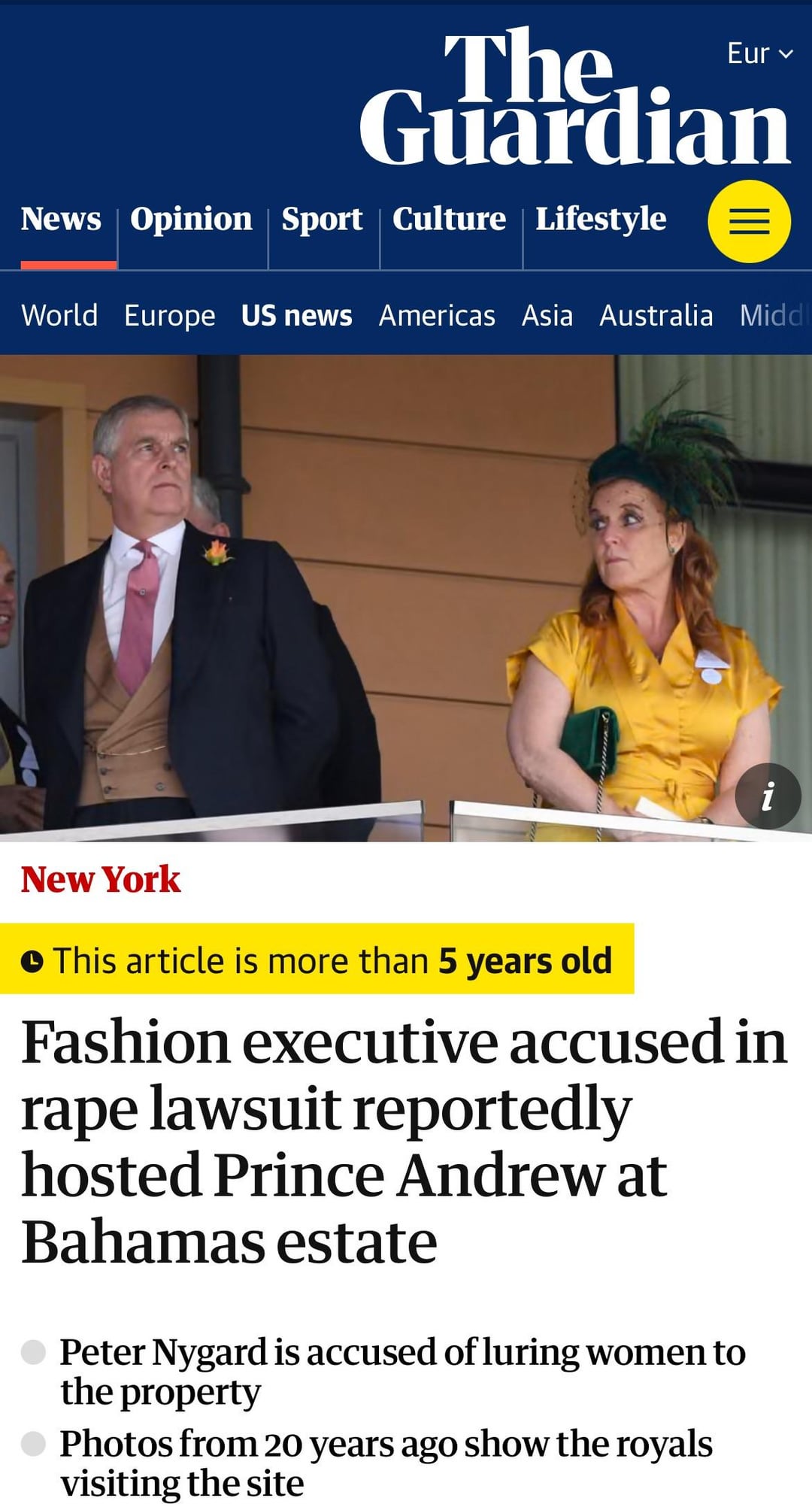Viewport: 812px width, 1507px height.
Task: Select the News tab
Action: coord(61,219)
